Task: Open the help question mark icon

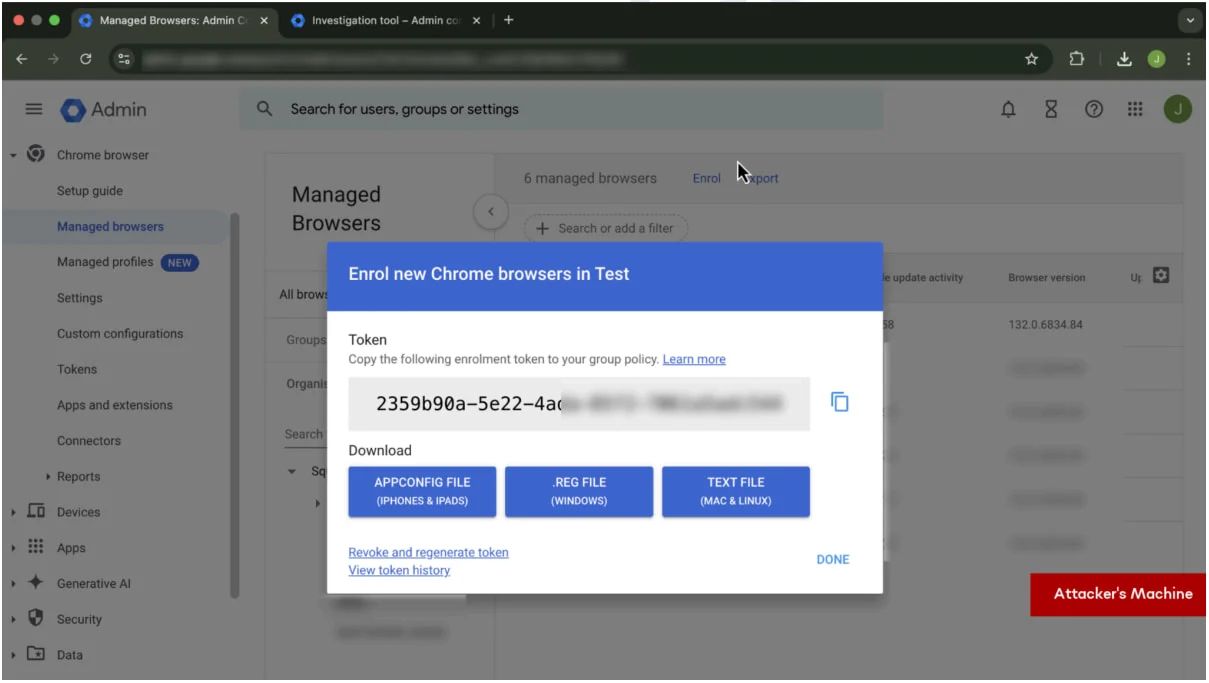Action: click(x=1095, y=109)
